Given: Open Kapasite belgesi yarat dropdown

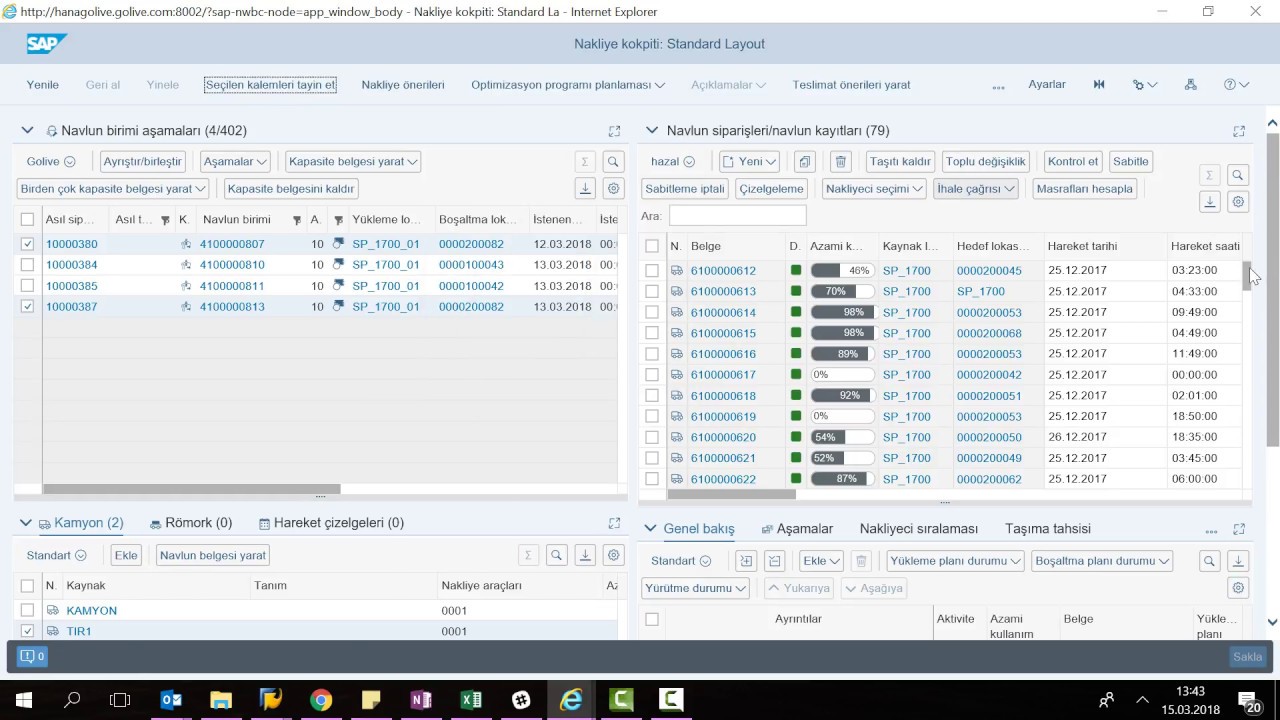Looking at the screenshot, I should click(x=353, y=161).
